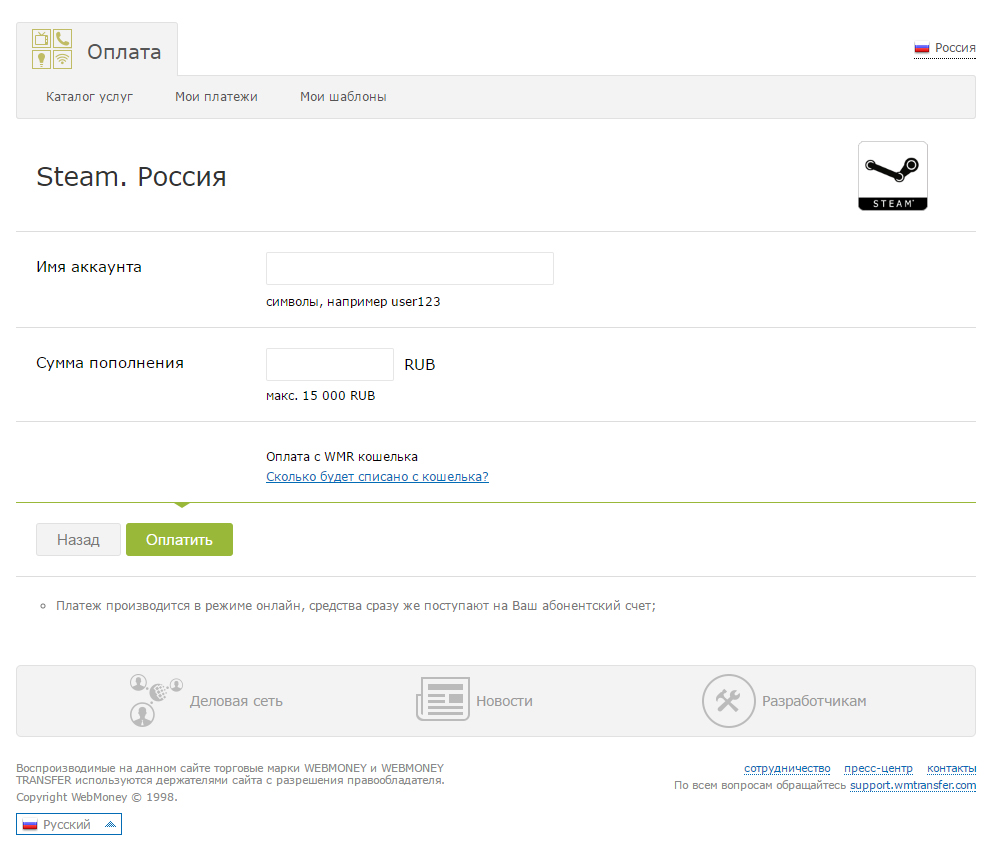
Task: Click the Имя аккаунта label
Action: coord(89,267)
